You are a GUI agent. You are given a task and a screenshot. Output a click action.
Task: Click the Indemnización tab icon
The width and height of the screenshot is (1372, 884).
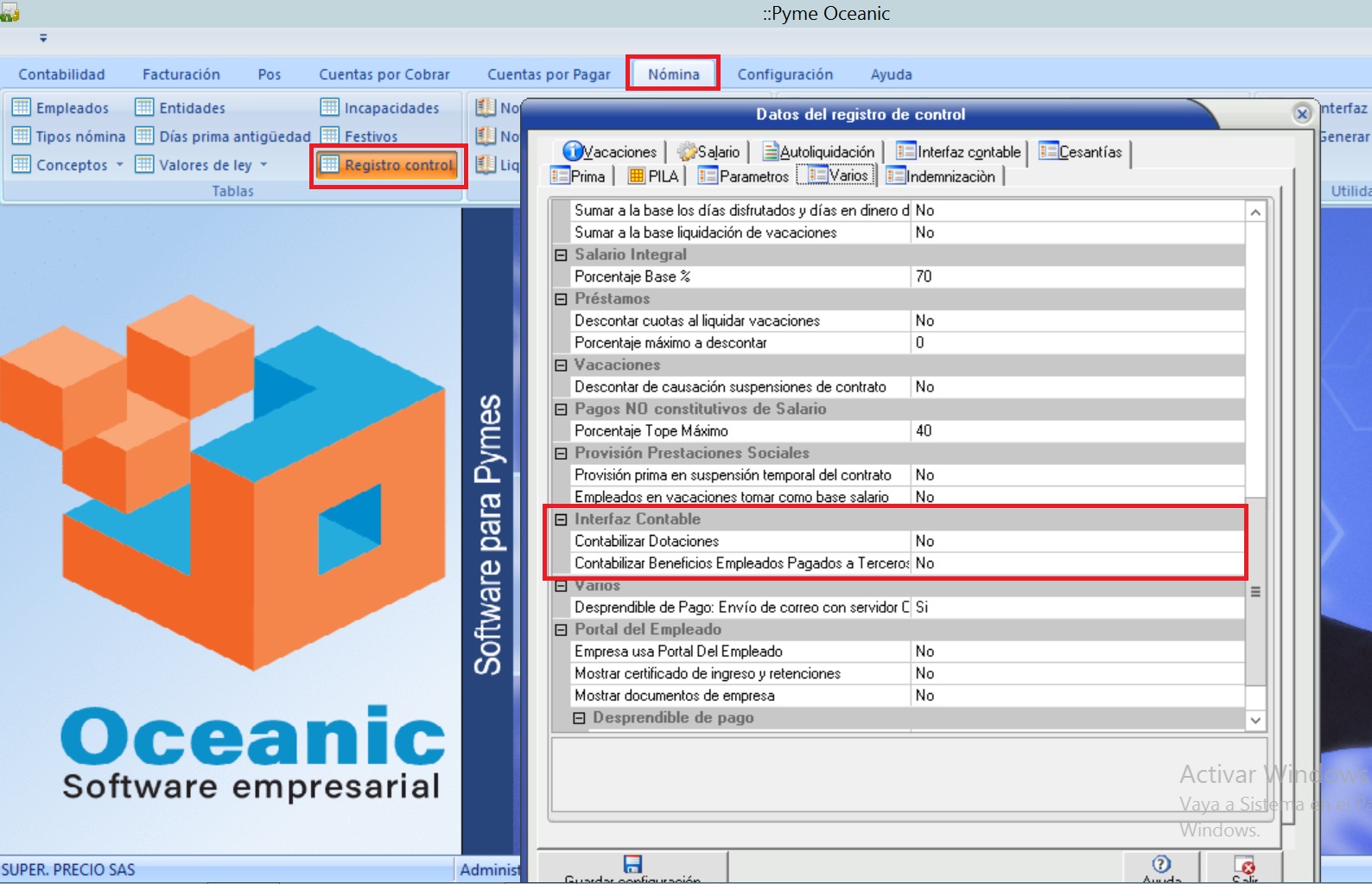[896, 176]
